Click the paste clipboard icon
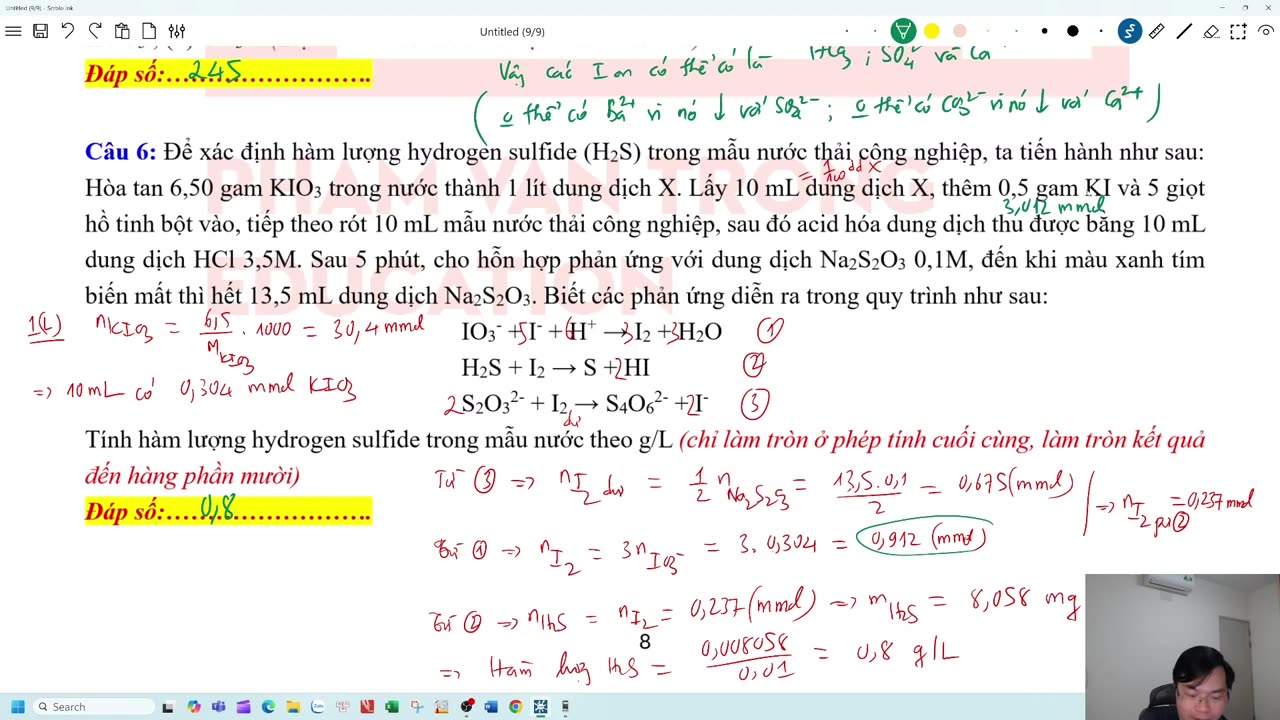 point(122,31)
